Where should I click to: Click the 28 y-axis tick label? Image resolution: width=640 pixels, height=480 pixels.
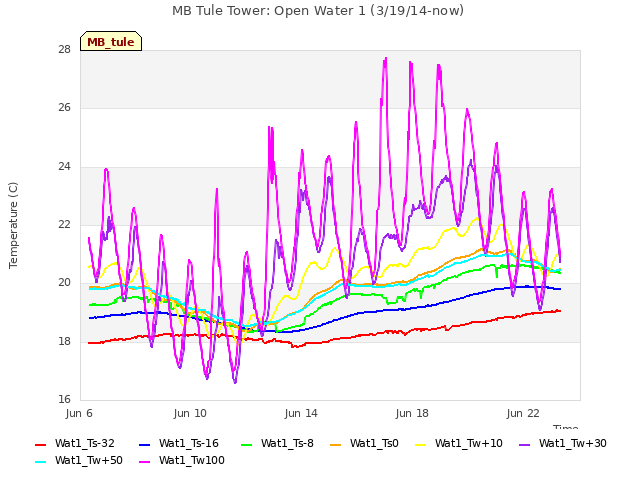(64, 50)
